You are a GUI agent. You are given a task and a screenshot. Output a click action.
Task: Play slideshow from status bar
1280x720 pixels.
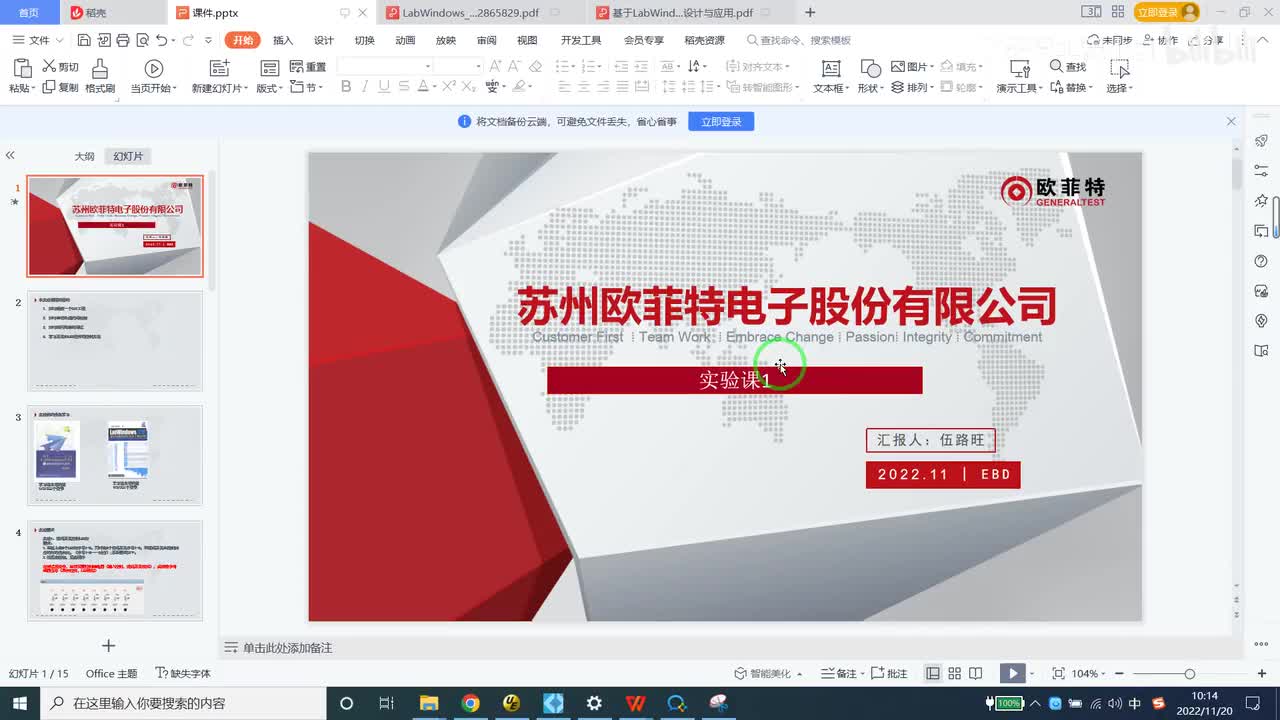click(1013, 674)
